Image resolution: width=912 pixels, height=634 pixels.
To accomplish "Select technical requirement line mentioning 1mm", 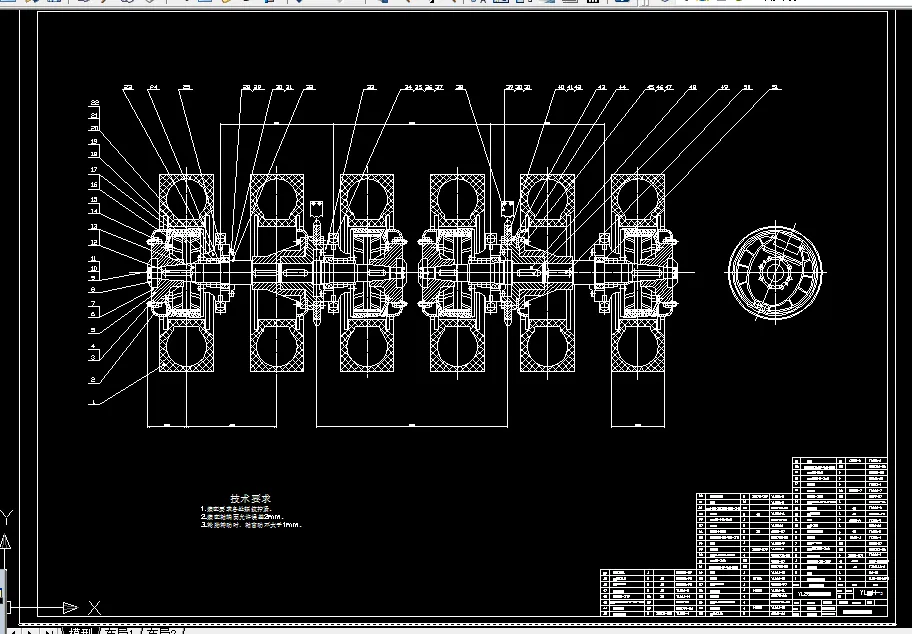I will (x=251, y=525).
